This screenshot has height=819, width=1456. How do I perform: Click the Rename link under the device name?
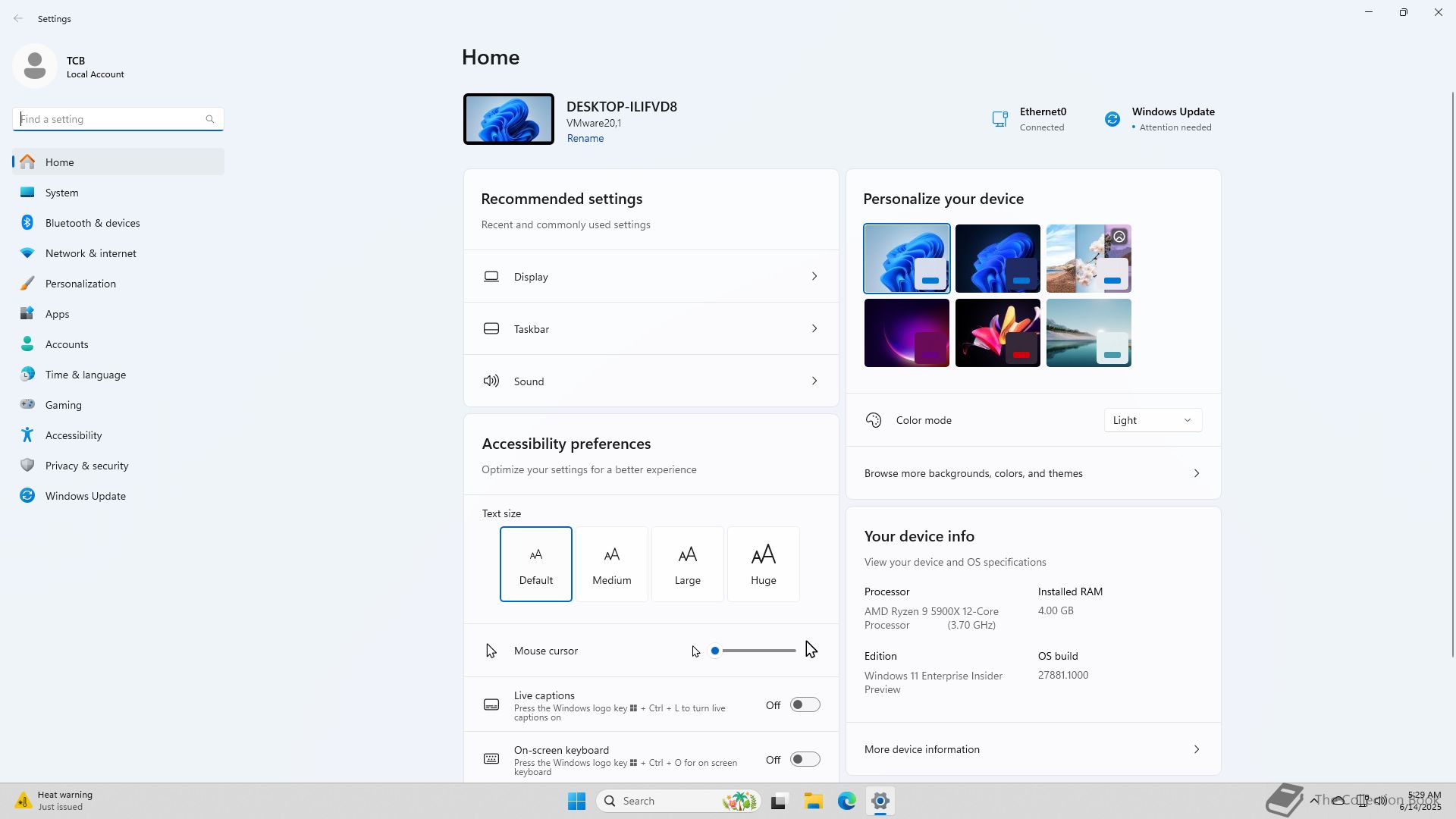click(x=585, y=139)
